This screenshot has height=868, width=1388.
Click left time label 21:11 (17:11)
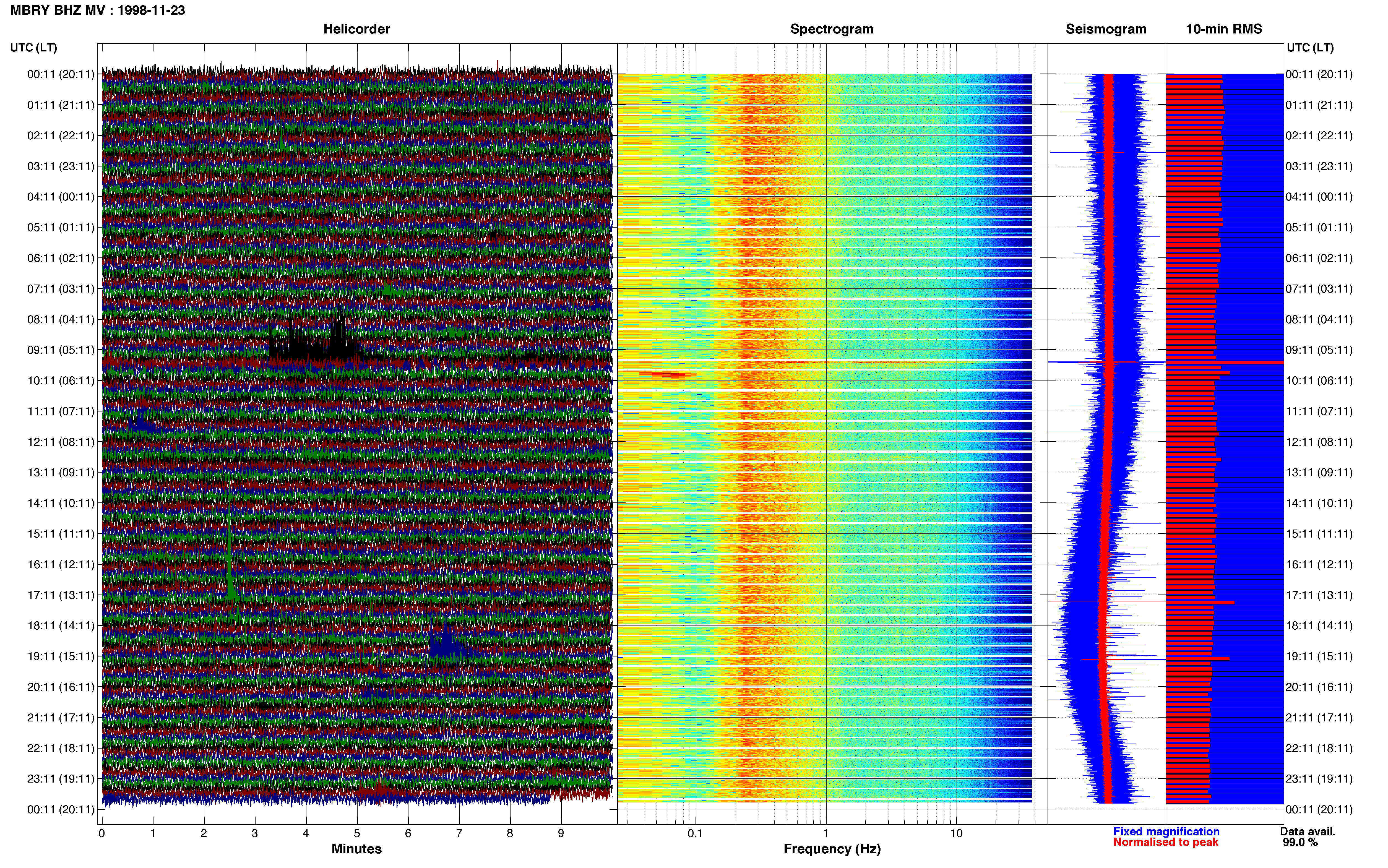(61, 718)
